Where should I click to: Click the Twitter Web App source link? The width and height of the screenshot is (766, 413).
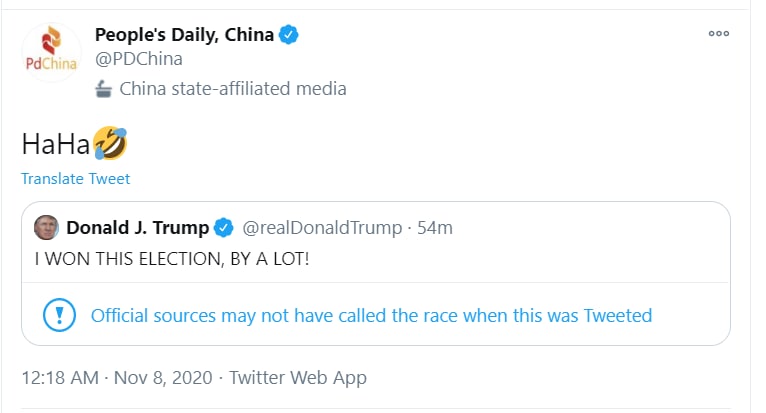(298, 378)
